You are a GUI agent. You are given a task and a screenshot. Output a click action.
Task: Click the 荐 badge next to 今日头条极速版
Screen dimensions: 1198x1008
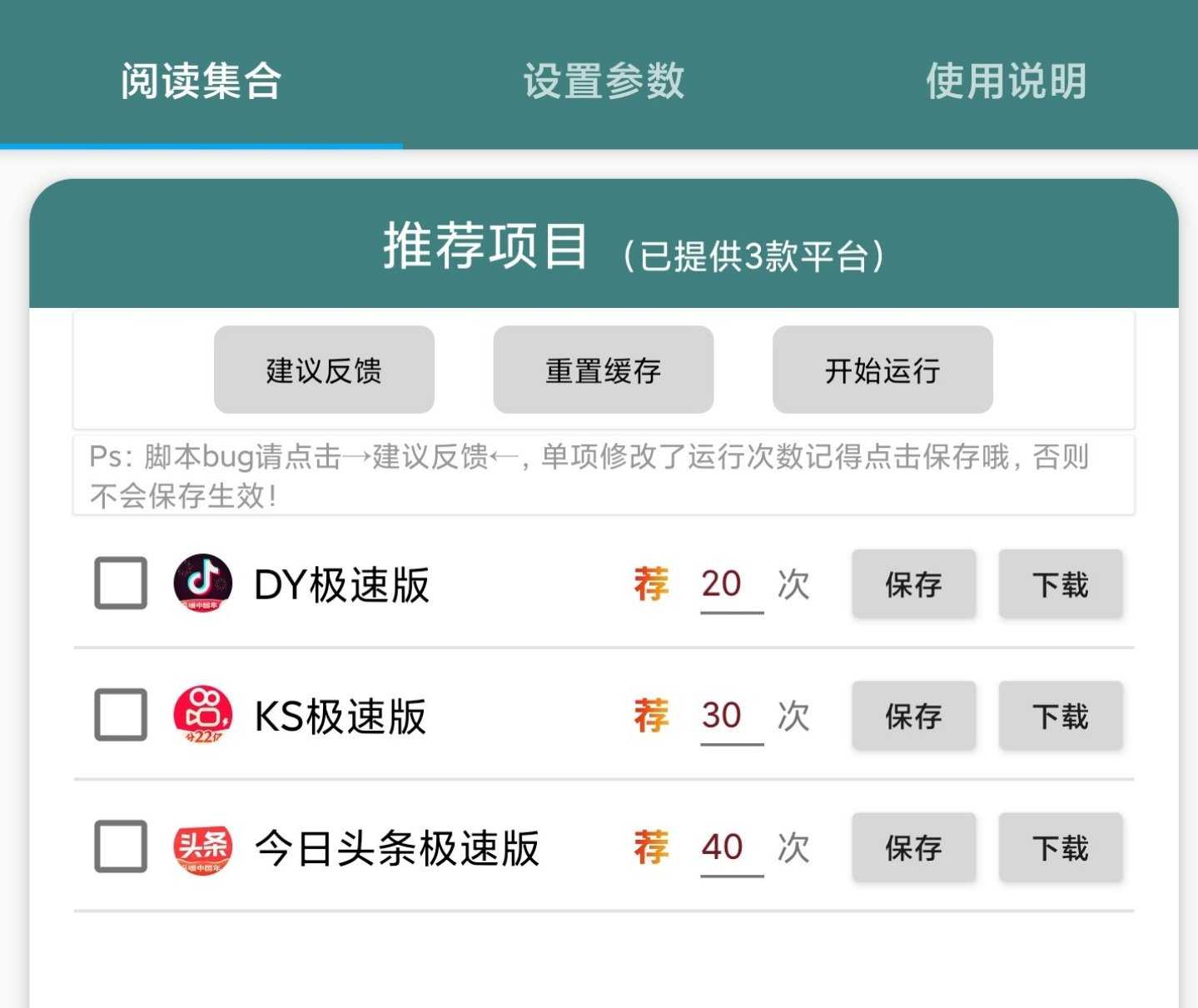click(652, 847)
